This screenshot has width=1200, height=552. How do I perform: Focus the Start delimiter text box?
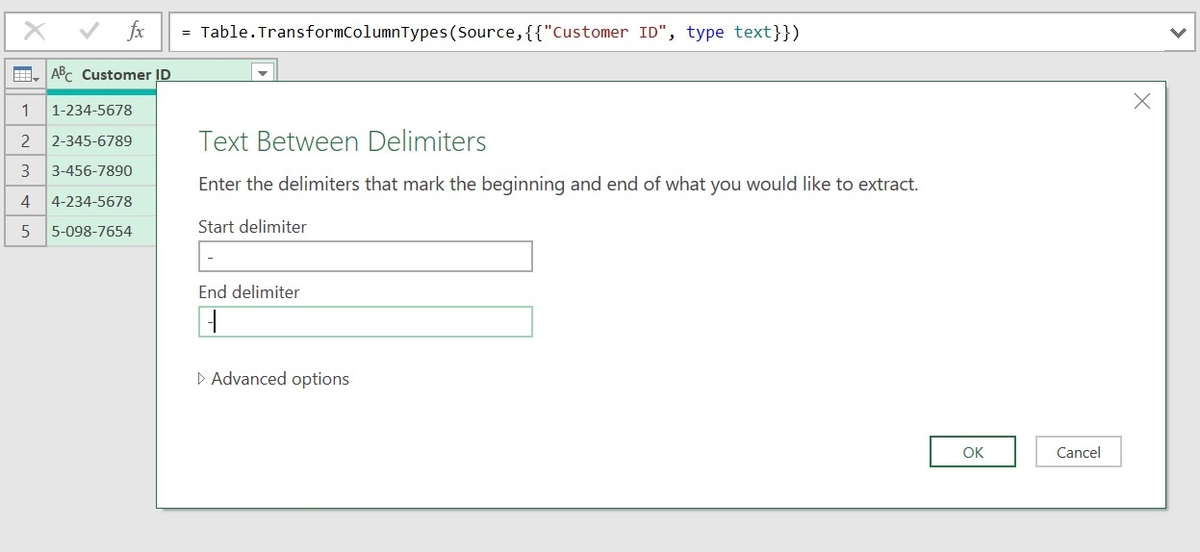tap(365, 257)
